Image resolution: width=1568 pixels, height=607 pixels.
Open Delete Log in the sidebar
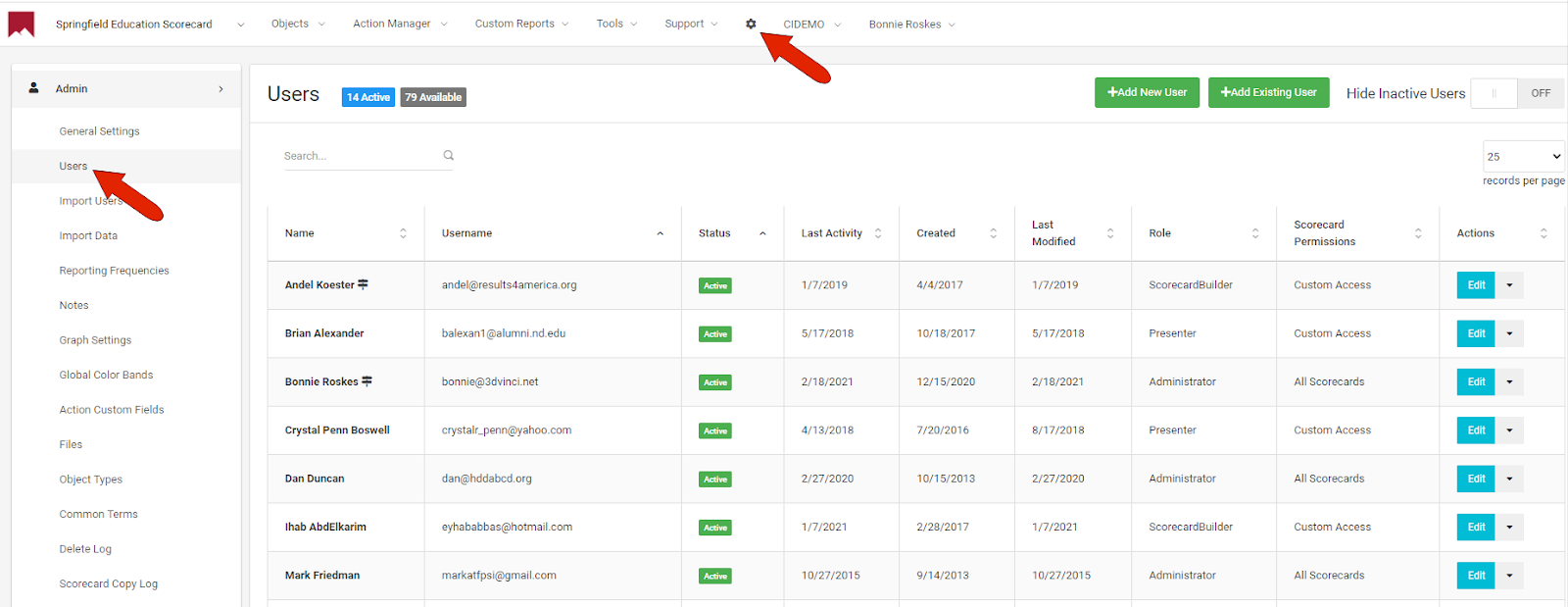point(85,549)
